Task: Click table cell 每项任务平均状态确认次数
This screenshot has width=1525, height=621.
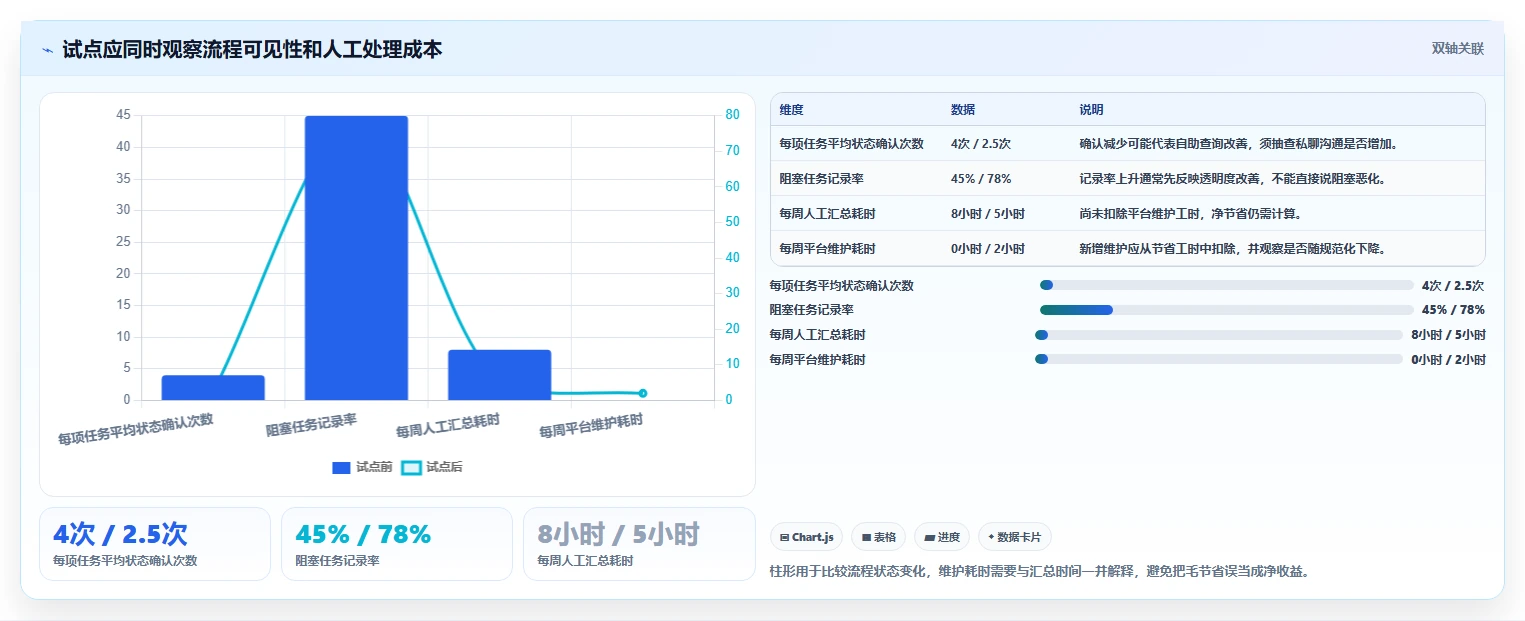Action: tap(851, 144)
